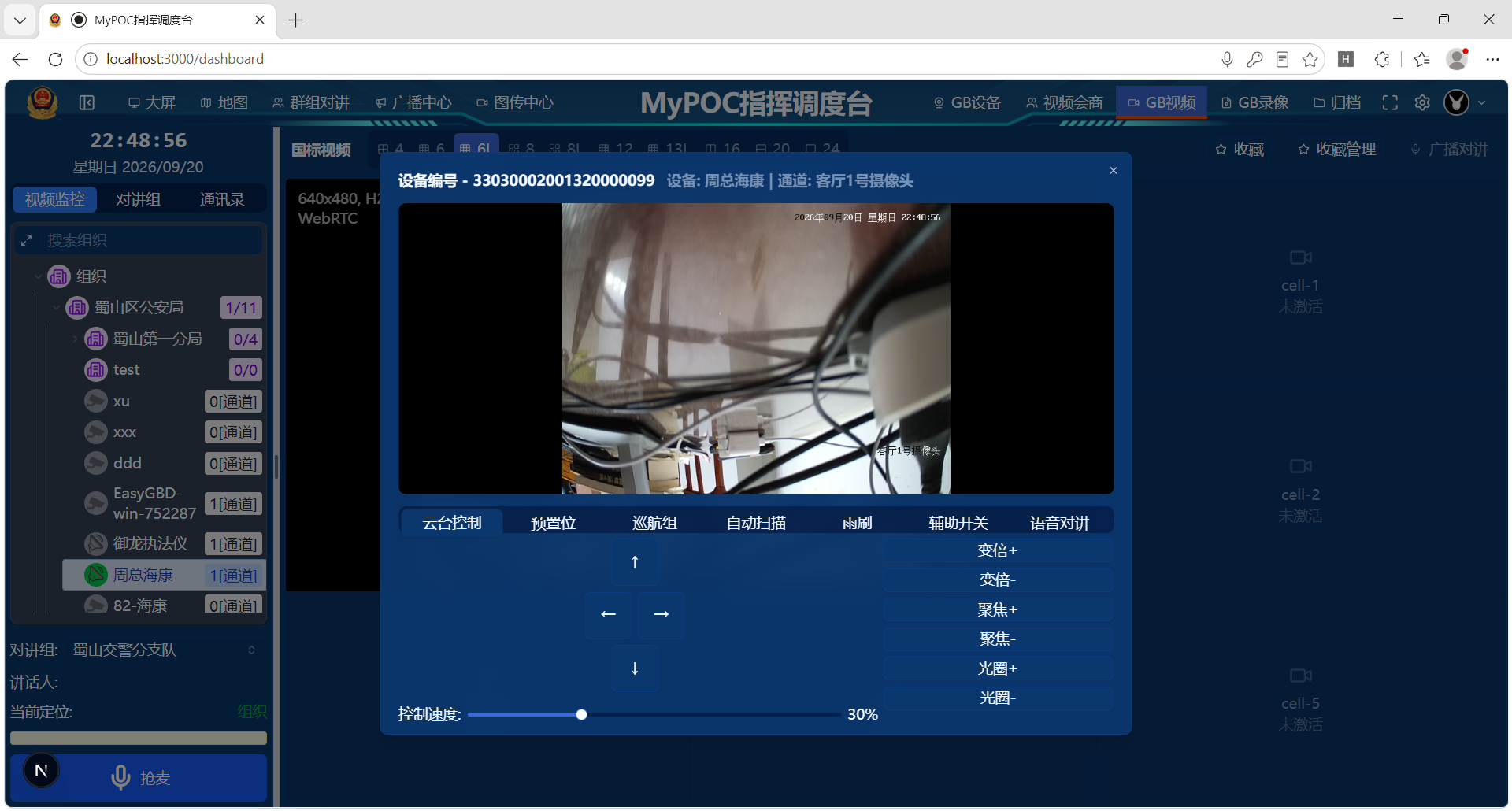Click the 收藏 star button
The height and width of the screenshot is (811, 1512).
[1240, 149]
